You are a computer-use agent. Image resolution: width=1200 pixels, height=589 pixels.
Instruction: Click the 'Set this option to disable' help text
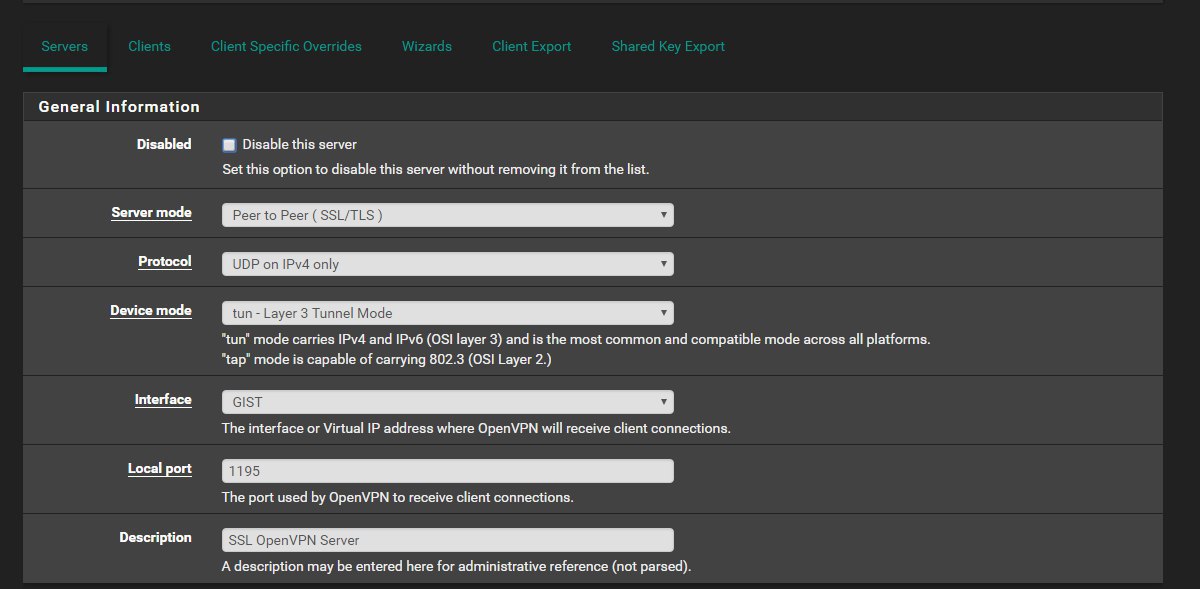pos(436,170)
